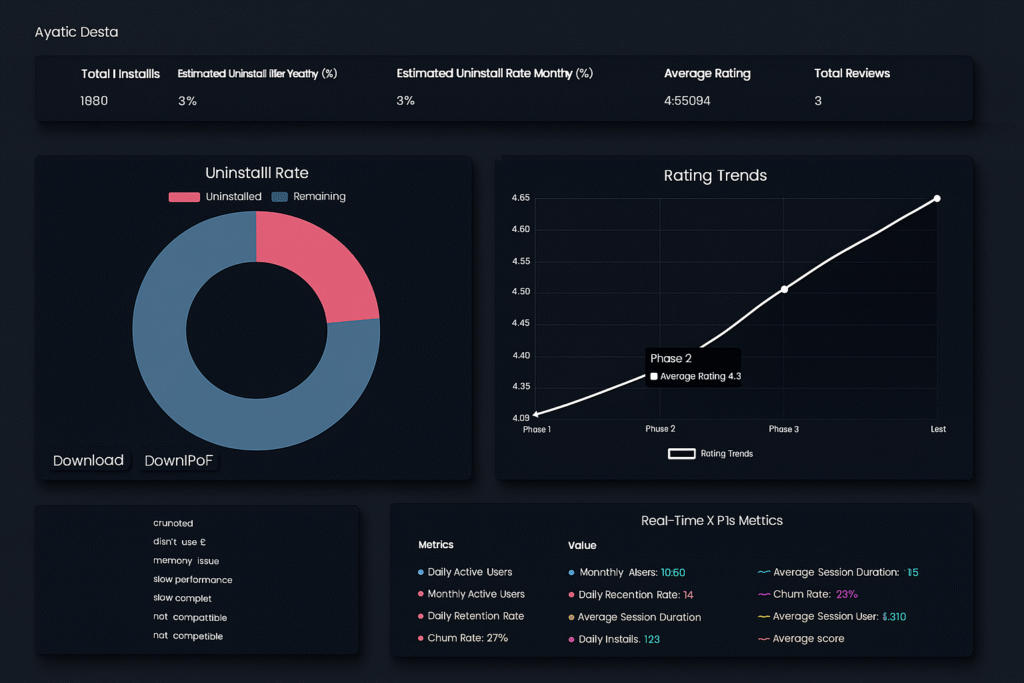This screenshot has width=1024, height=683.
Task: Click the pink Uninstalled color swatch
Action: (x=183, y=196)
